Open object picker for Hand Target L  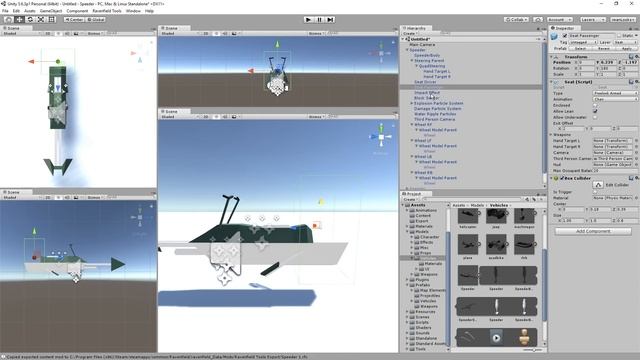click(x=636, y=141)
